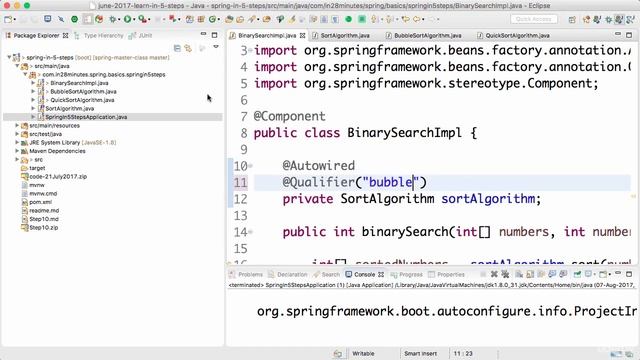This screenshot has width=640, height=360.
Task: Click @Qualifier annotation text on line 11
Action: click(x=318, y=182)
